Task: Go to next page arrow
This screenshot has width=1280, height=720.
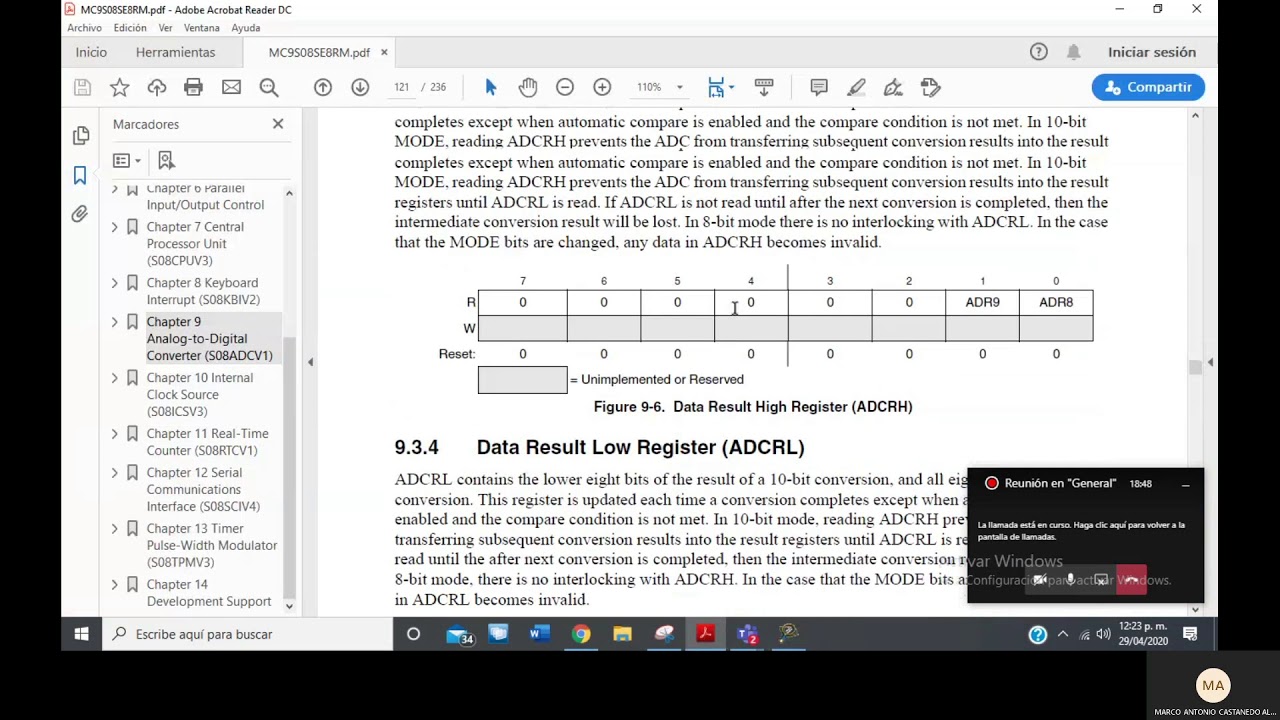Action: 360,87
